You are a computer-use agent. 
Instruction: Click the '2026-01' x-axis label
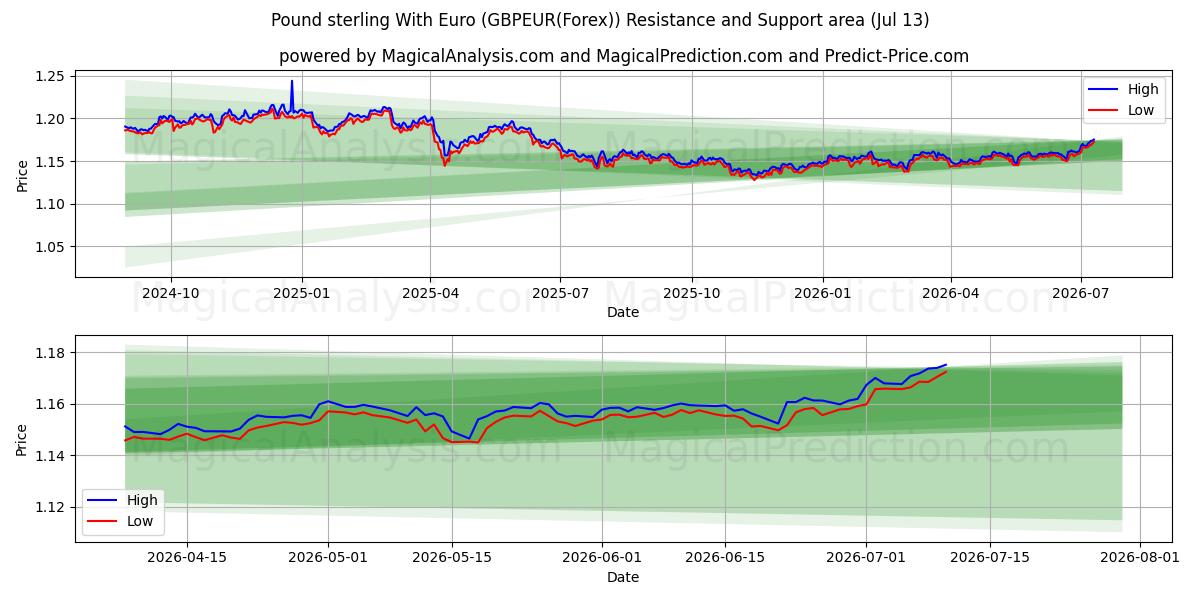822,293
